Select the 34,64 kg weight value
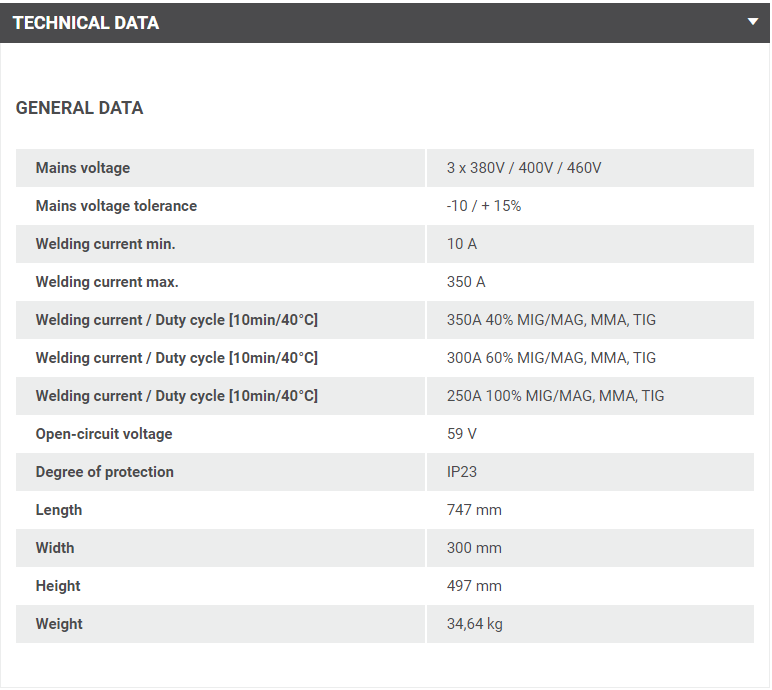The image size is (772, 690). (x=475, y=624)
